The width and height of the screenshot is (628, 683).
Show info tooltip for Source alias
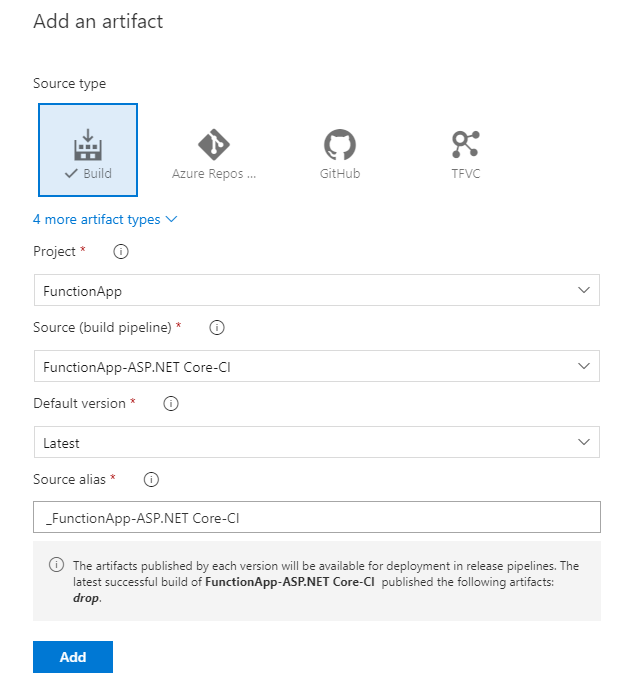pyautogui.click(x=151, y=480)
